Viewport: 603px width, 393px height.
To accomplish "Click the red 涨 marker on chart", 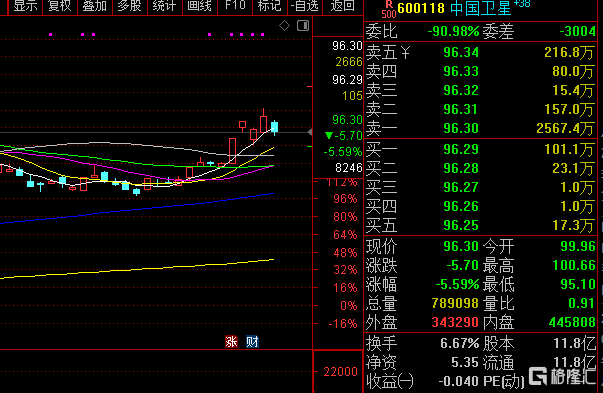I will [231, 341].
